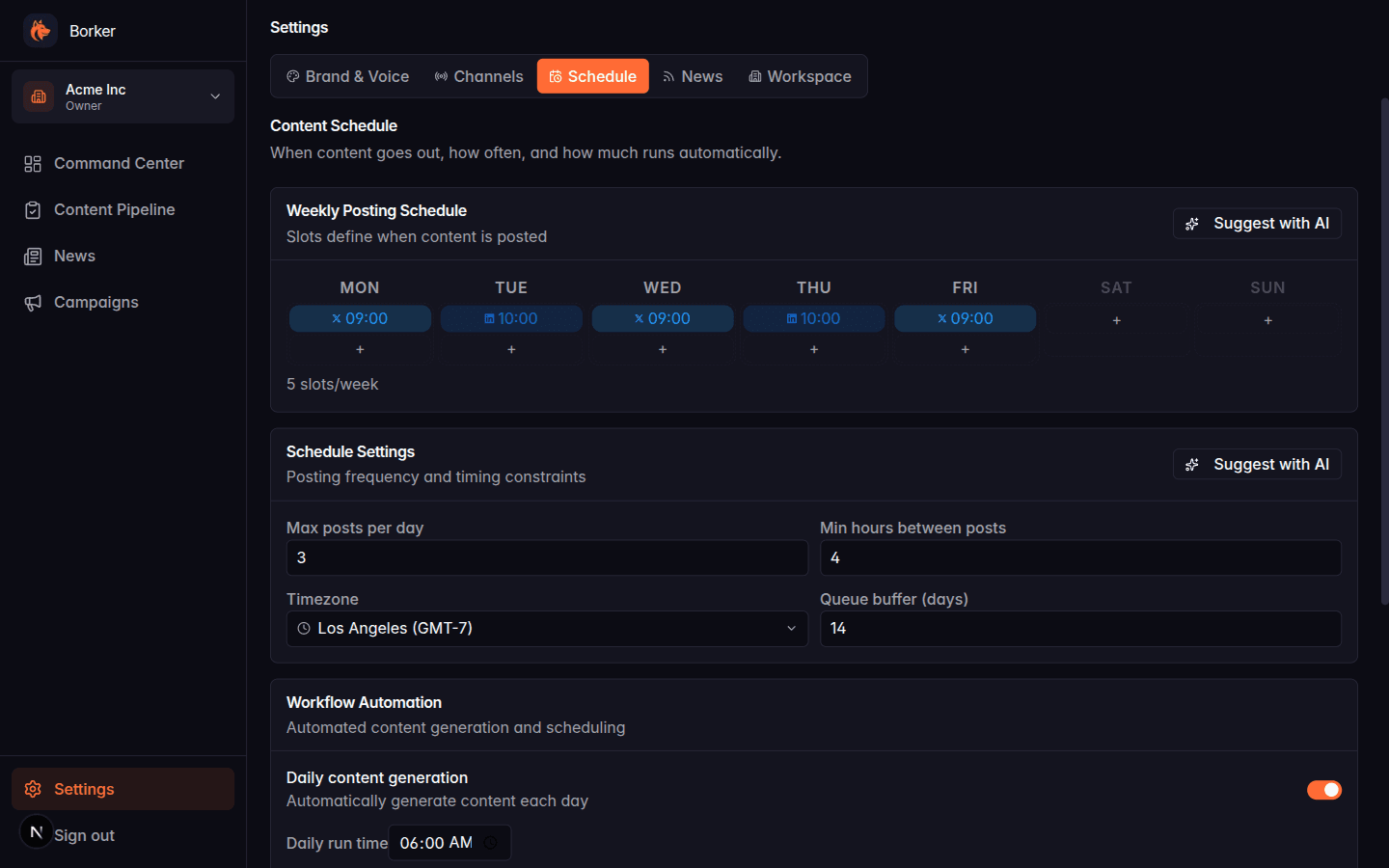Click the RSS icon next to News tab
Viewport: 1389px width, 868px height.
coord(667,76)
